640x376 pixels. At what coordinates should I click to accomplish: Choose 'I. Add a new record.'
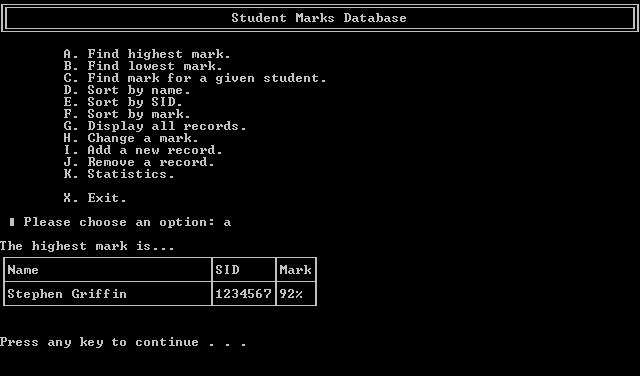[x=143, y=150]
